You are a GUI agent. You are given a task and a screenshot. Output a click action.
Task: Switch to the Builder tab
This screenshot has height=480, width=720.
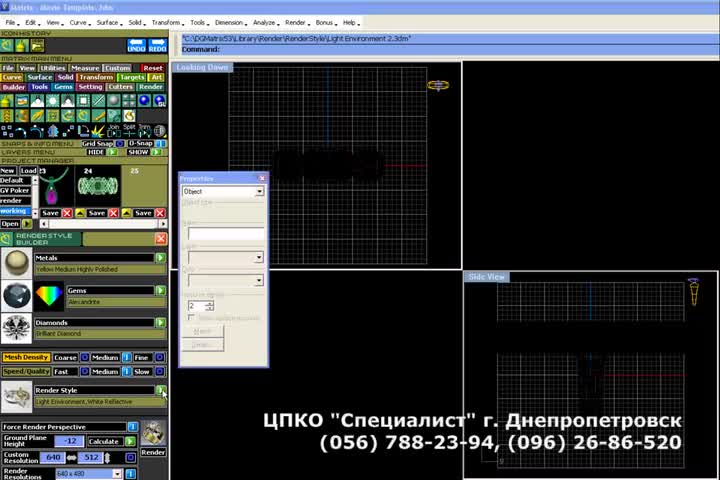(14, 87)
